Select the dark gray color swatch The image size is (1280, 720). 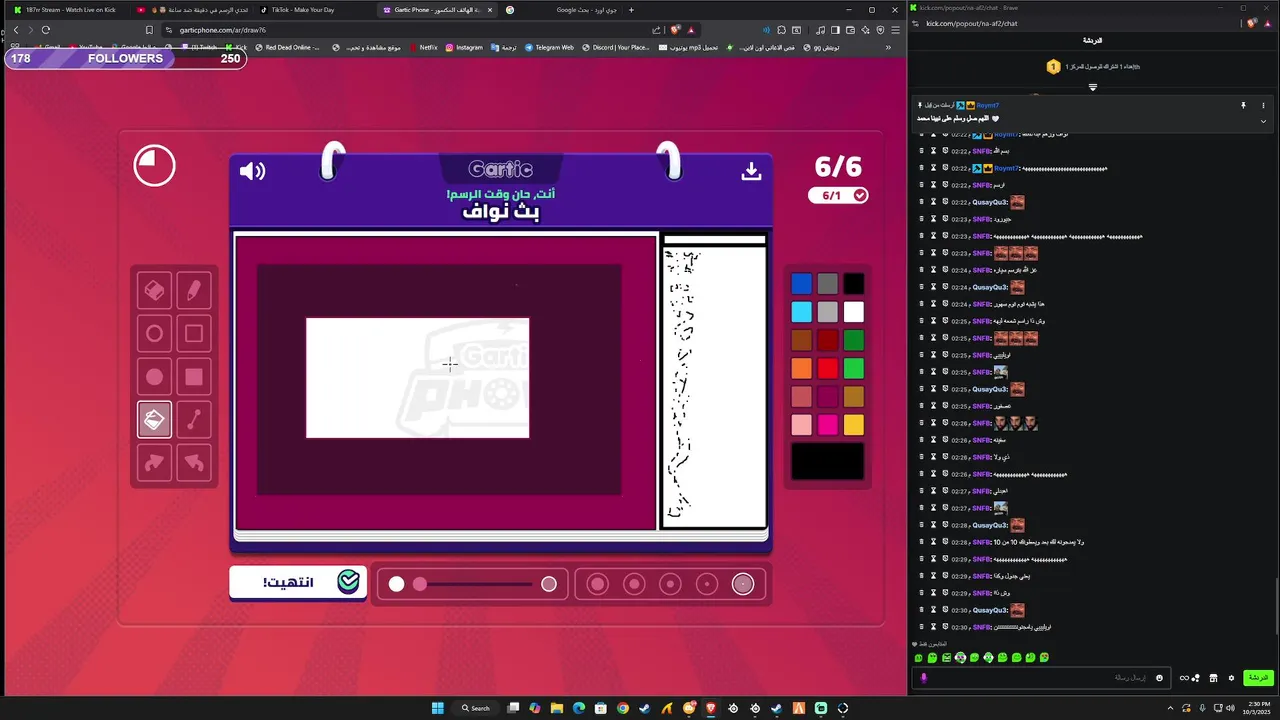[x=827, y=284]
